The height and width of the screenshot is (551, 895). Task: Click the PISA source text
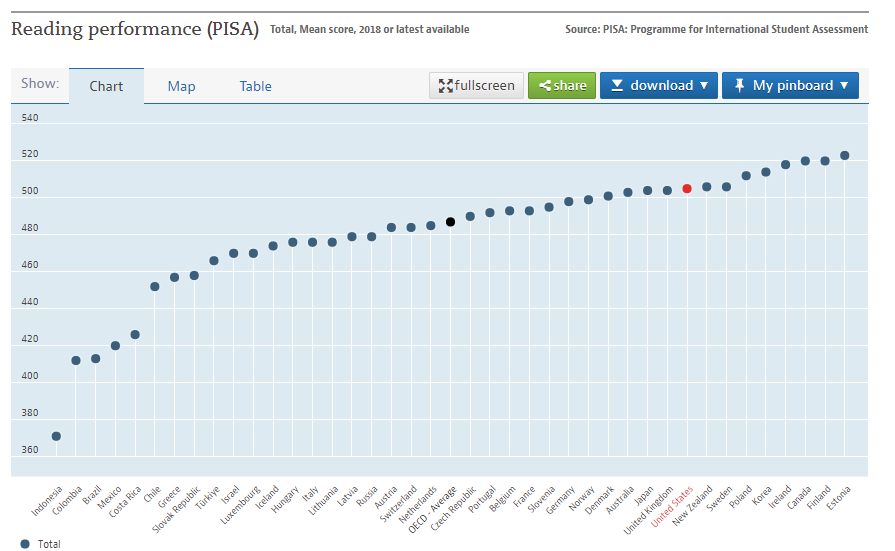pos(716,29)
